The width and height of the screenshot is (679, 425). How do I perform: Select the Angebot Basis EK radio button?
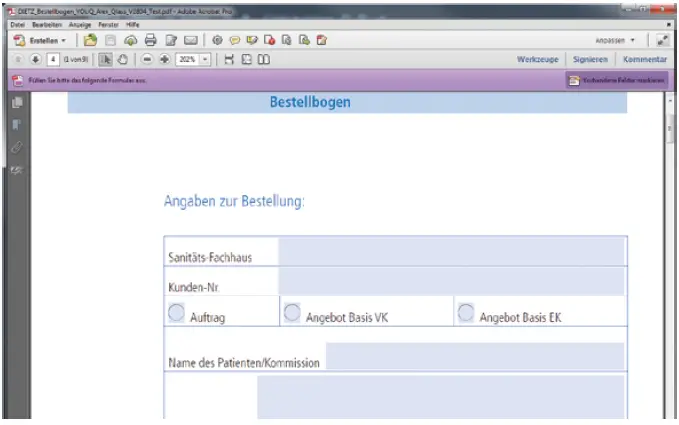pyautogui.click(x=466, y=313)
